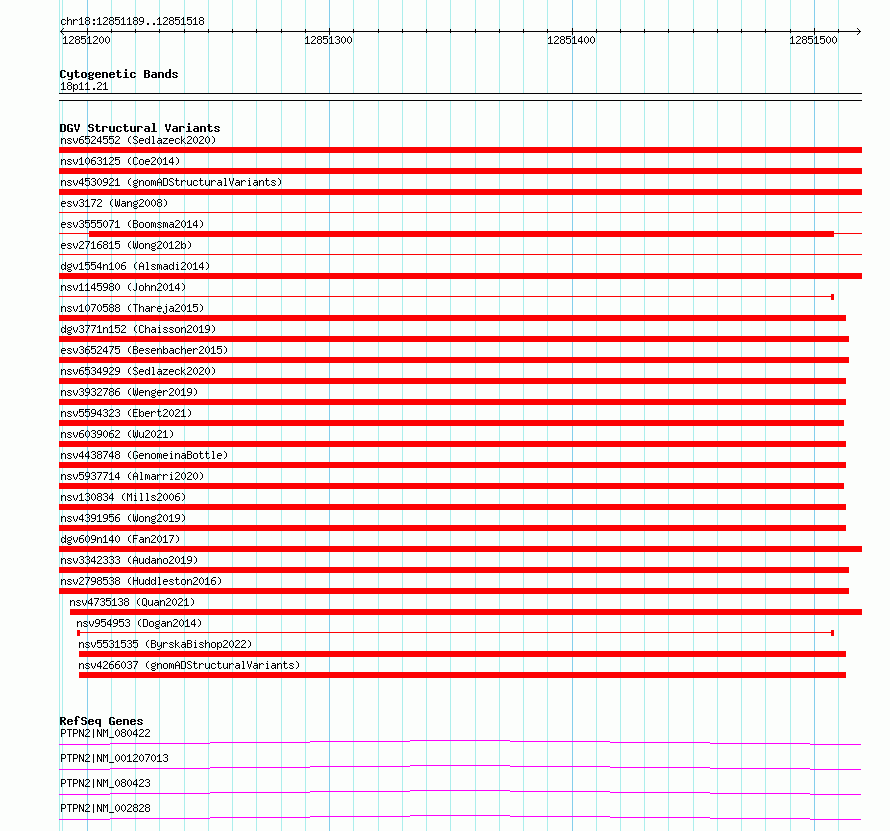This screenshot has height=831, width=890.
Task: Click the 12851200 ruler coordinate
Action: (x=86, y=40)
